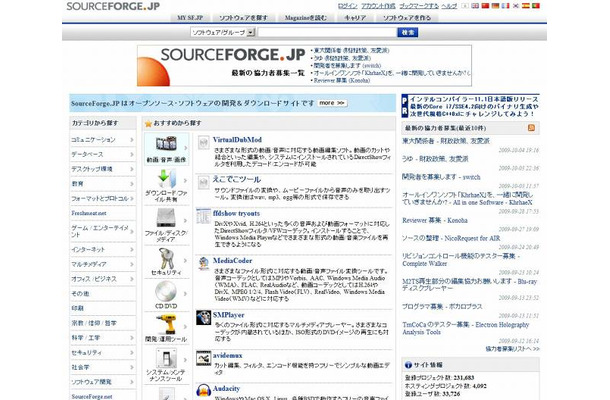
Task: Select the CD DVD disc icon
Action: click(166, 291)
